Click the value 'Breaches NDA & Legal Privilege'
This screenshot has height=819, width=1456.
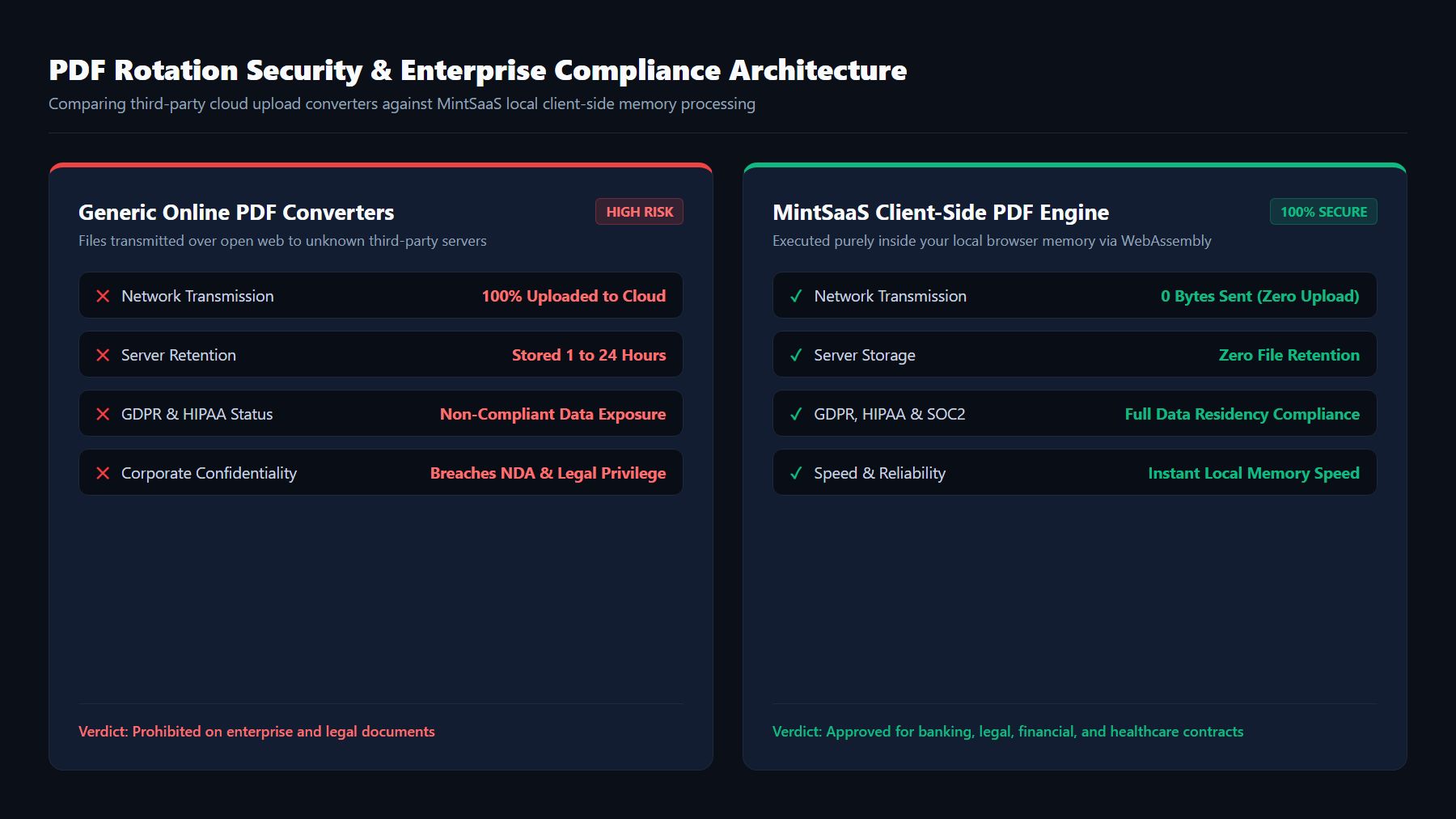[548, 473]
